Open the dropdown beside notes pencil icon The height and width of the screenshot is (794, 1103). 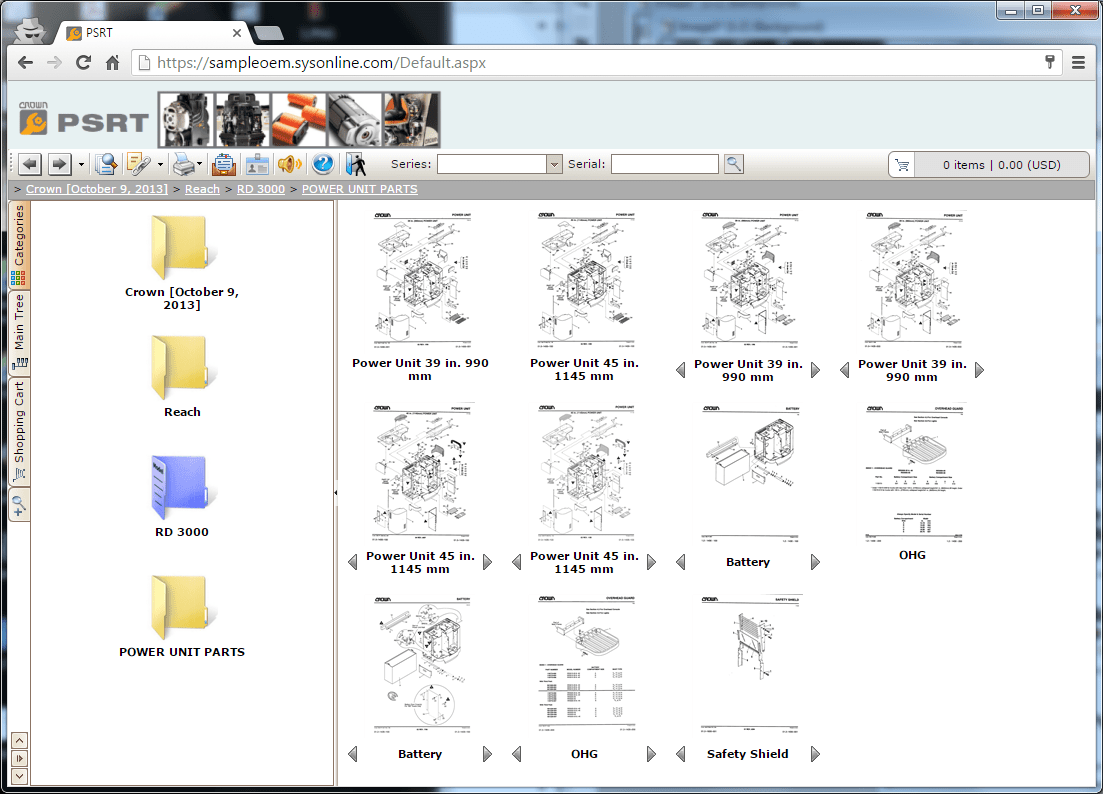click(x=160, y=165)
